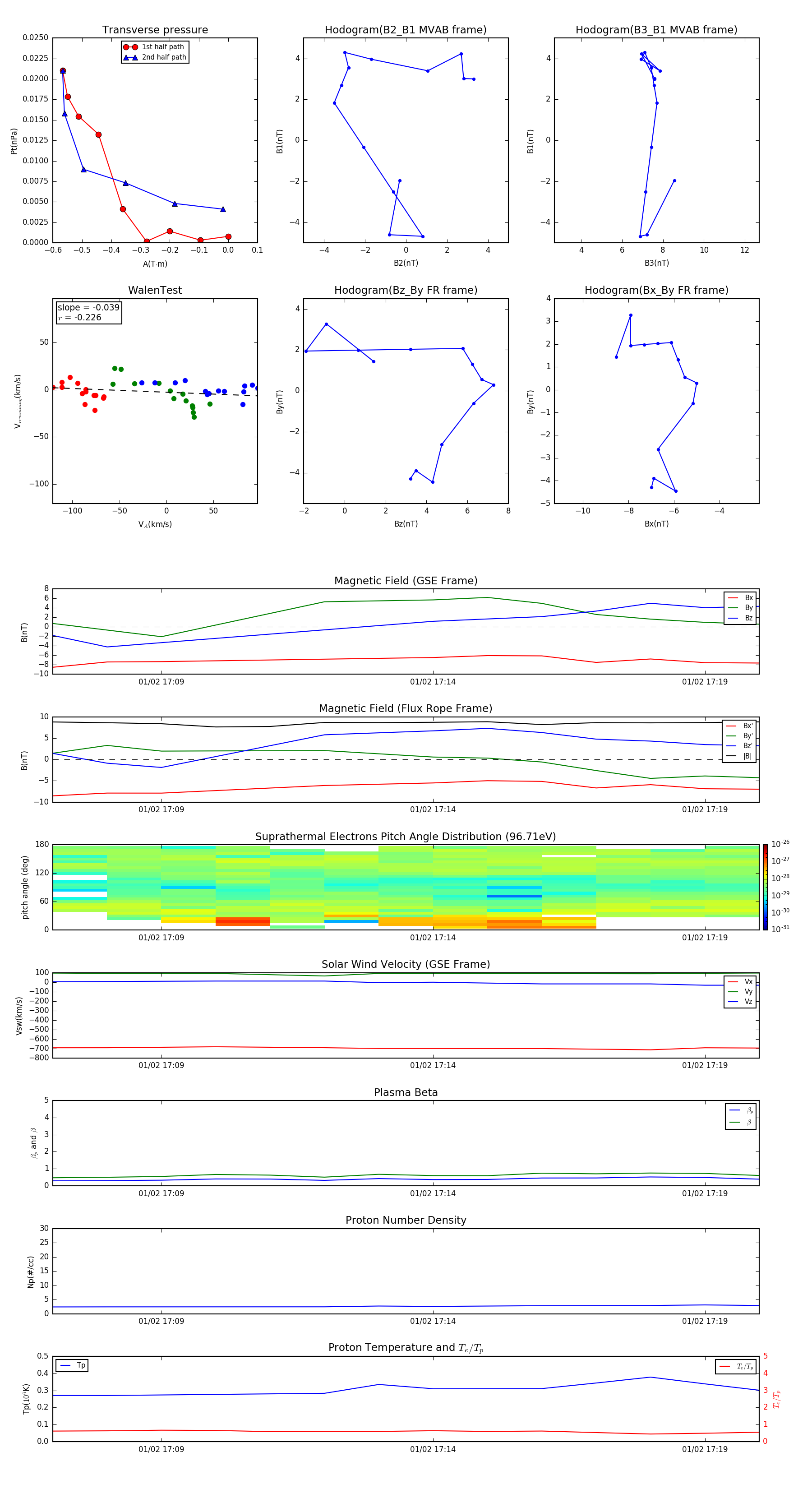
Task: Select the "1st half path" legend entry
Action: (x=154, y=47)
